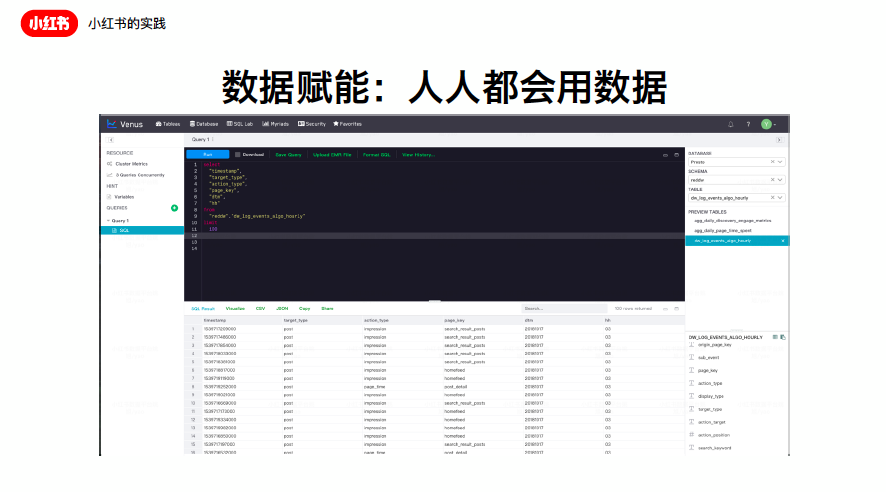Click the blue Run button
Image resolution: width=886 pixels, height=492 pixels.
click(x=207, y=154)
